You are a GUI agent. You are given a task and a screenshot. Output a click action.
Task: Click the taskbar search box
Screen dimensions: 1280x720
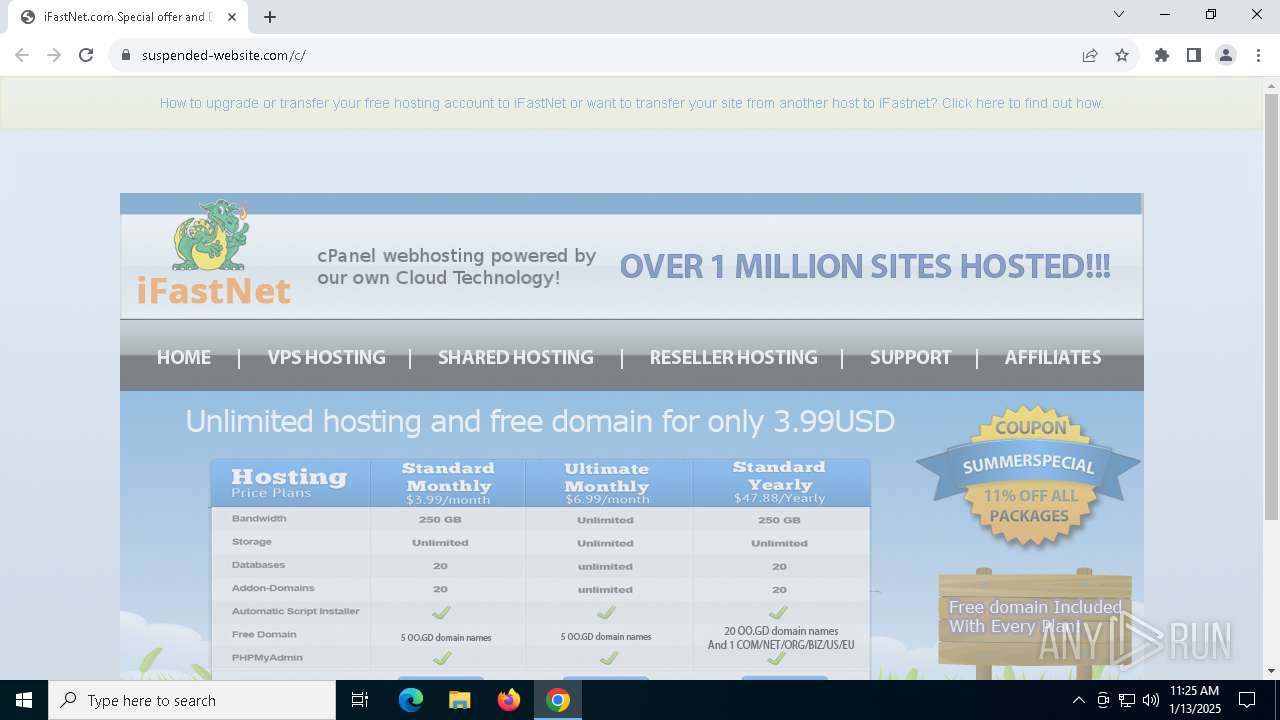(x=192, y=700)
